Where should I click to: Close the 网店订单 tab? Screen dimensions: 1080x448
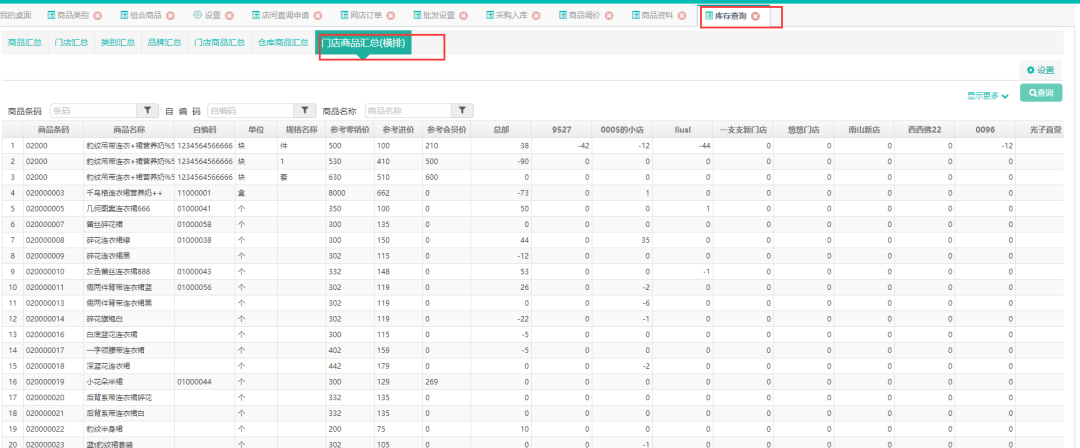coord(390,17)
